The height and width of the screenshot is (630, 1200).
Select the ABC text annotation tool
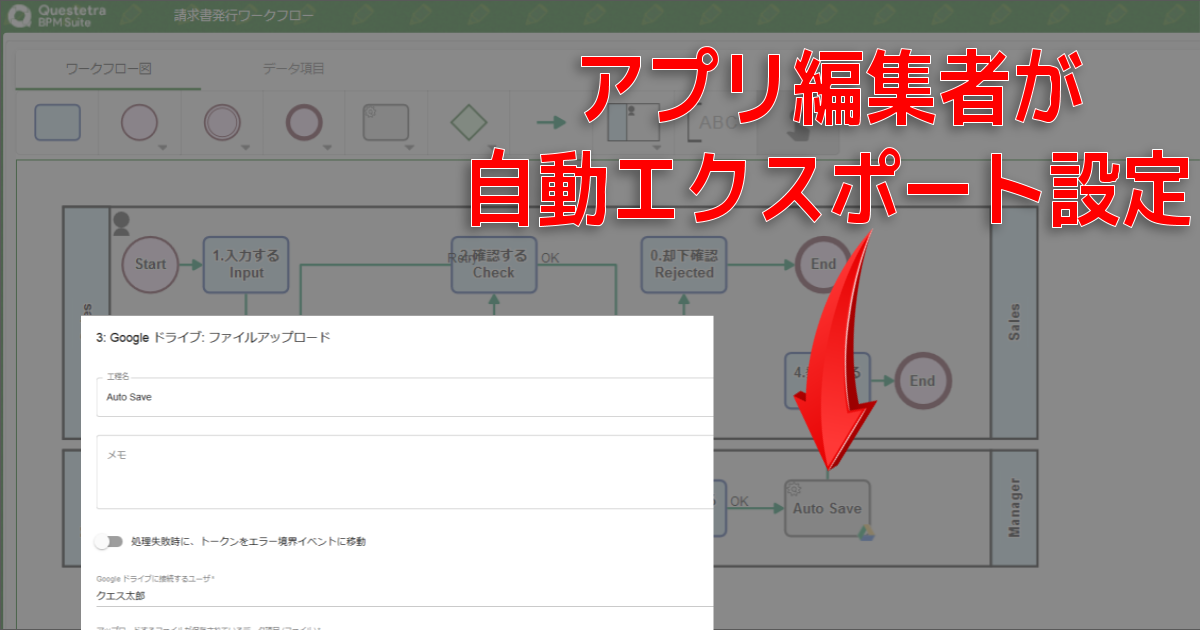click(x=712, y=122)
